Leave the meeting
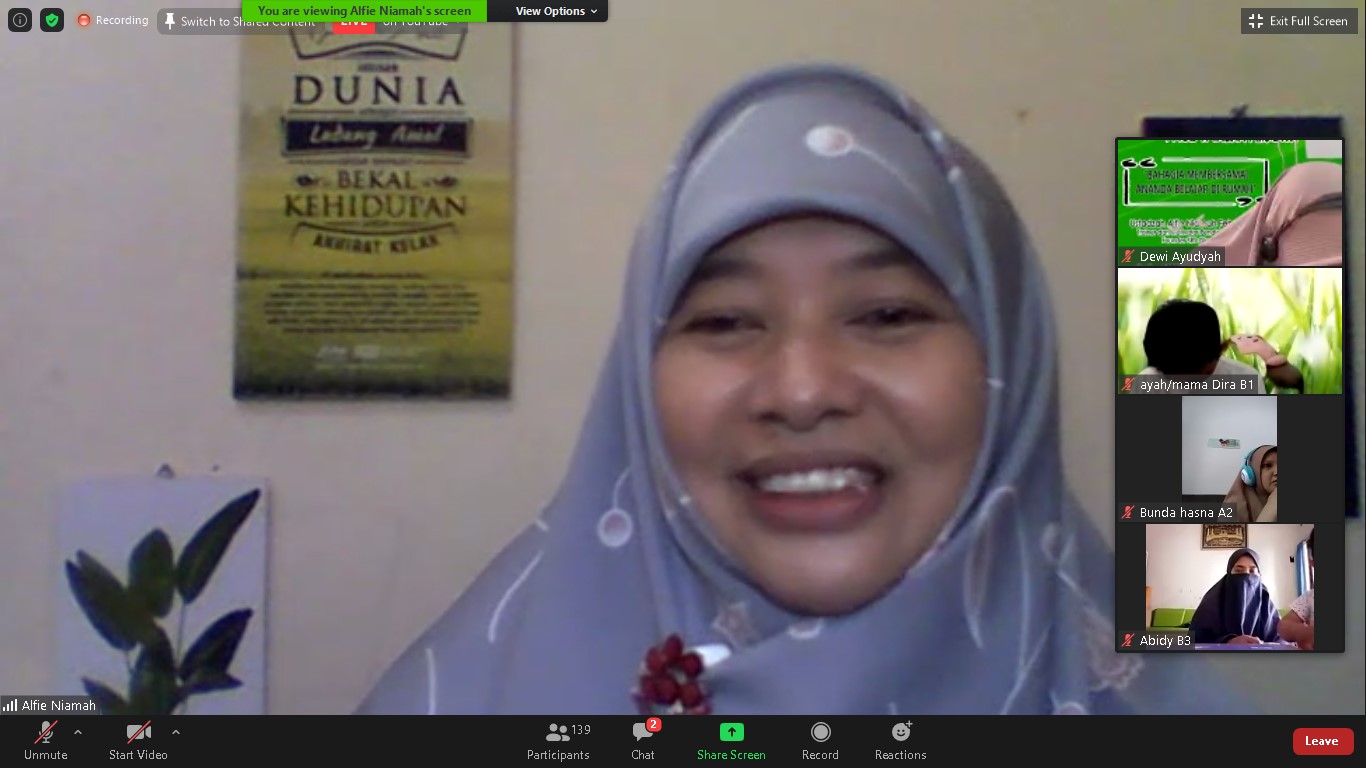 pos(1323,741)
